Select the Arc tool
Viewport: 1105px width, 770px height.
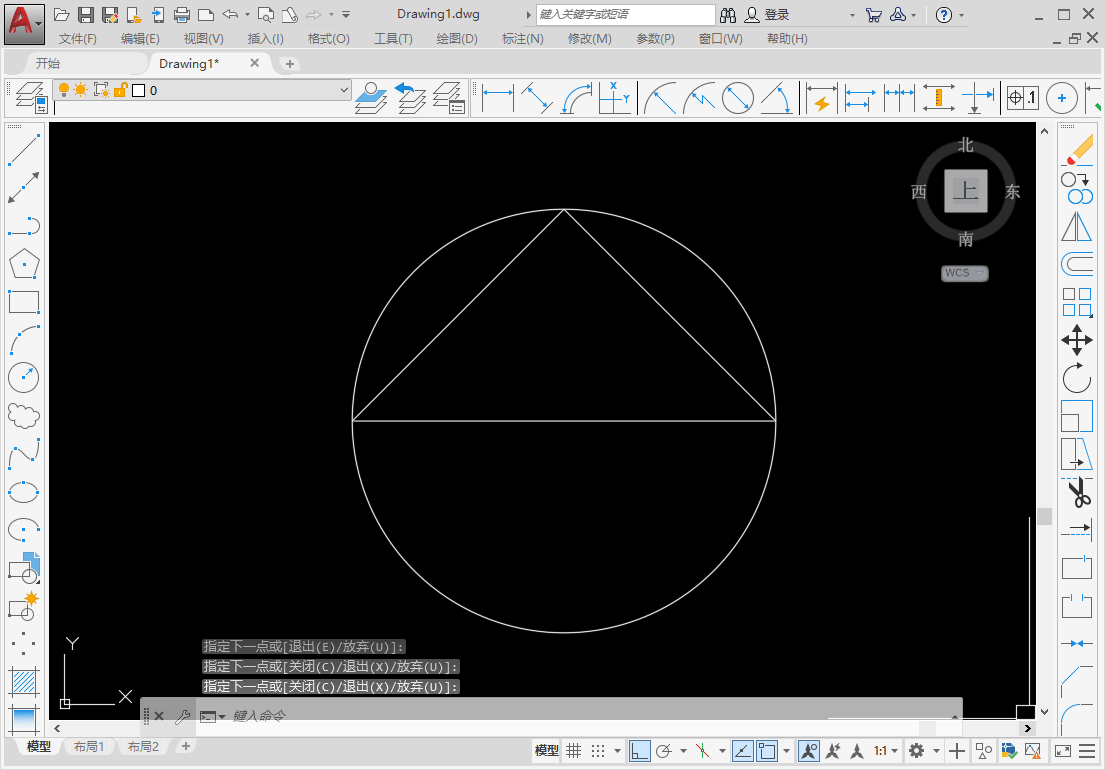[x=24, y=340]
